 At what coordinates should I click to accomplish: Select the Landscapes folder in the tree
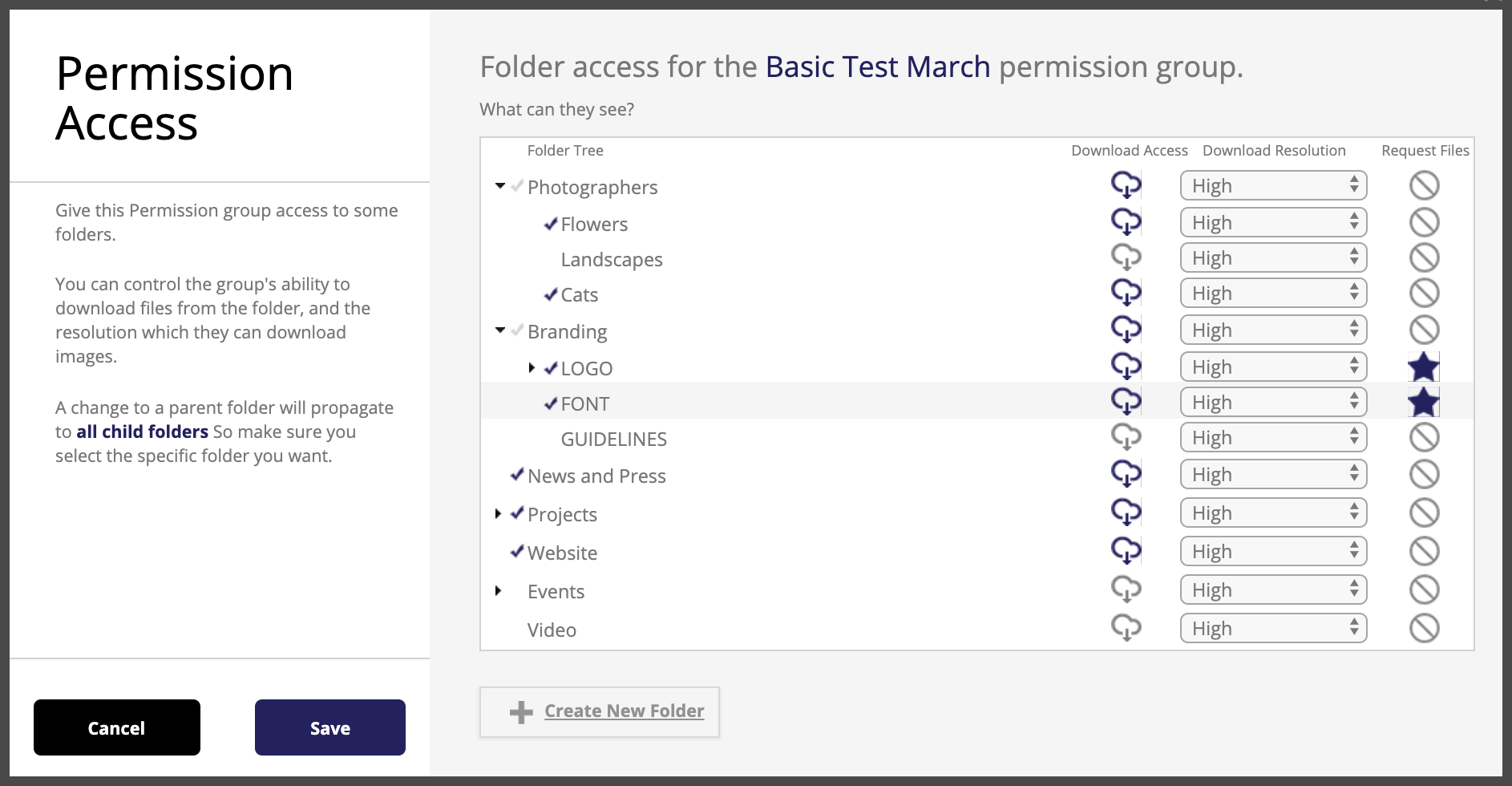(x=612, y=259)
